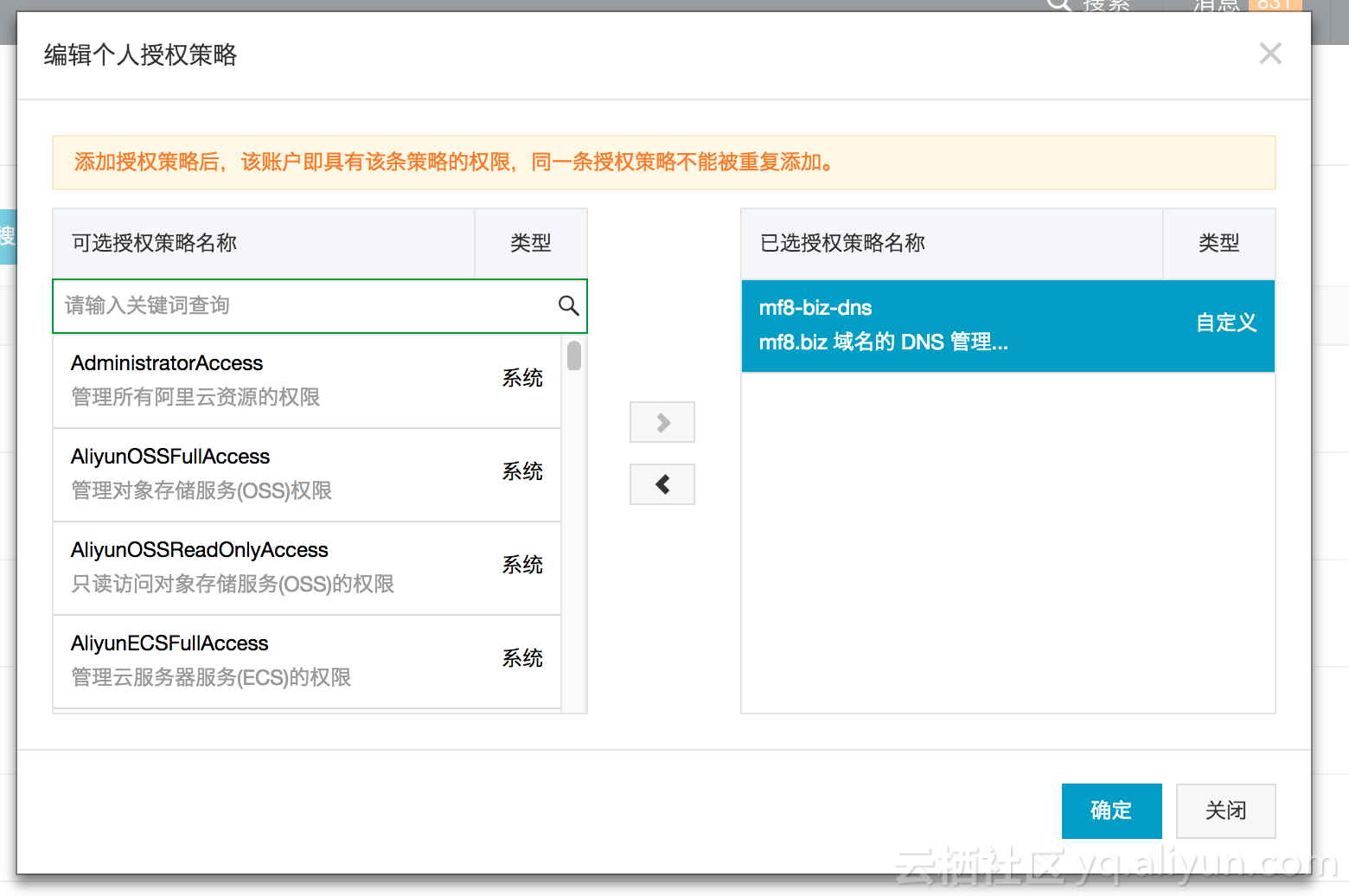Viewport: 1349px width, 896px height.
Task: Select the AliyunECSFullAccess policy
Action: click(x=307, y=661)
